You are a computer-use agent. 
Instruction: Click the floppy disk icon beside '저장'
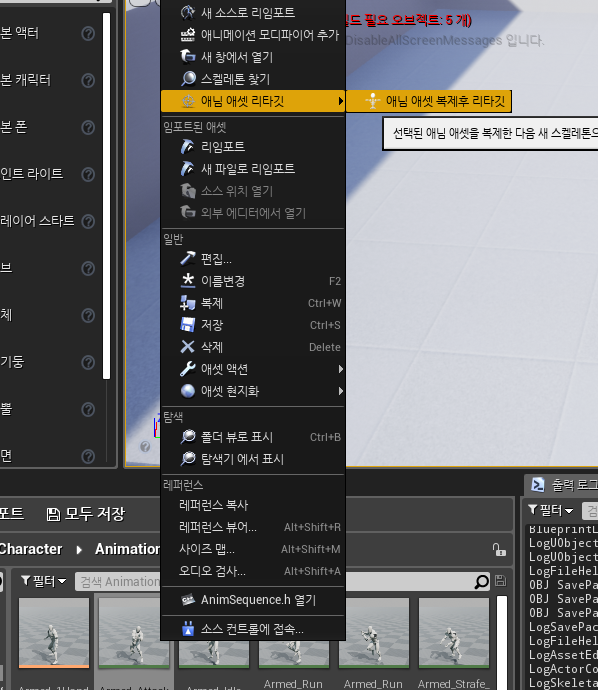pos(188,325)
